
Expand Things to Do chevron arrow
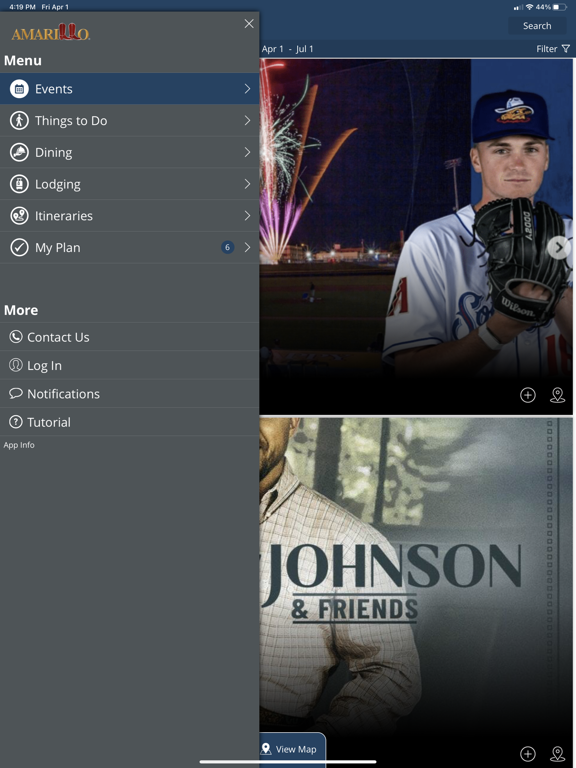click(x=247, y=120)
